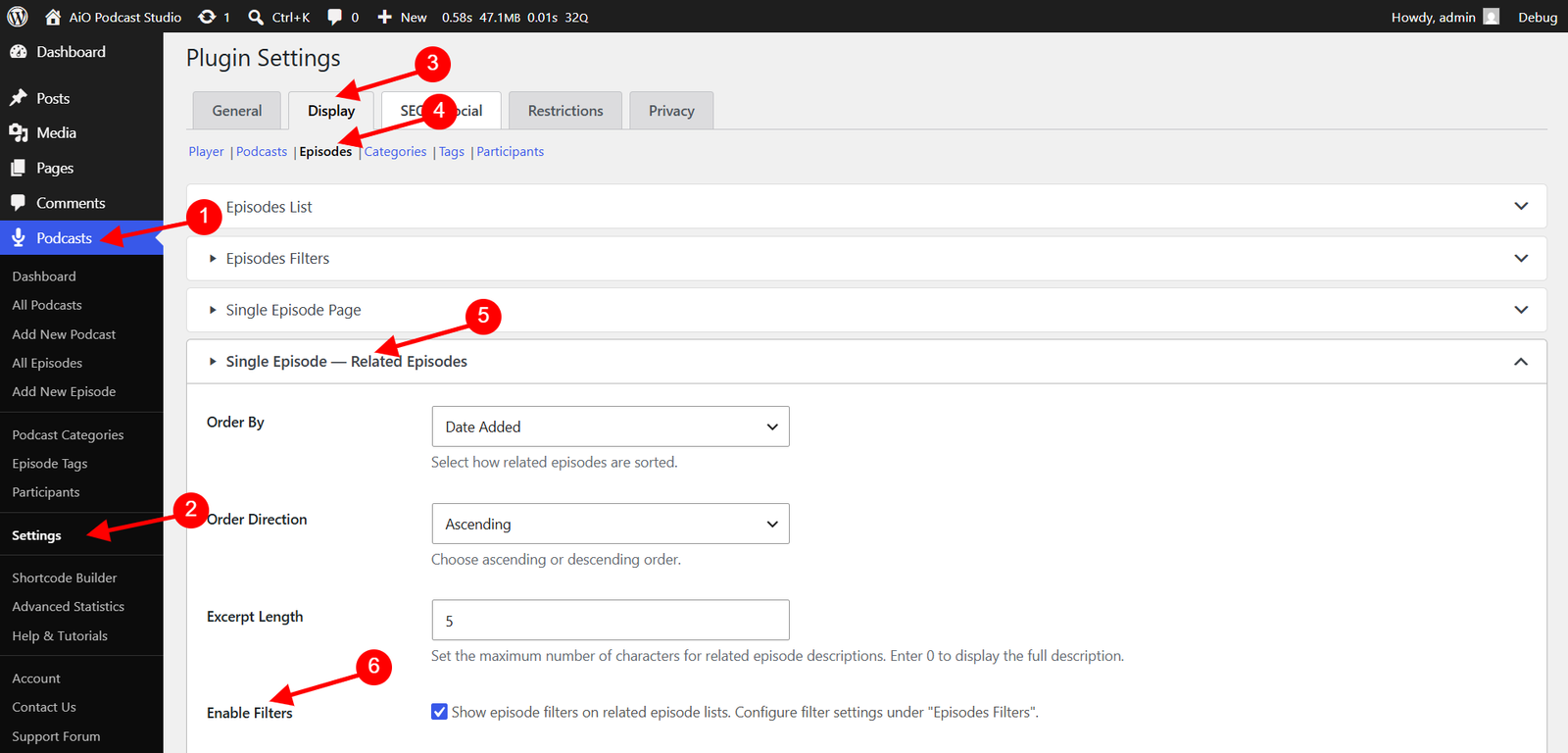Click the Comments bubble icon in sidebar
Screen dimensions: 1568x753
point(18,203)
